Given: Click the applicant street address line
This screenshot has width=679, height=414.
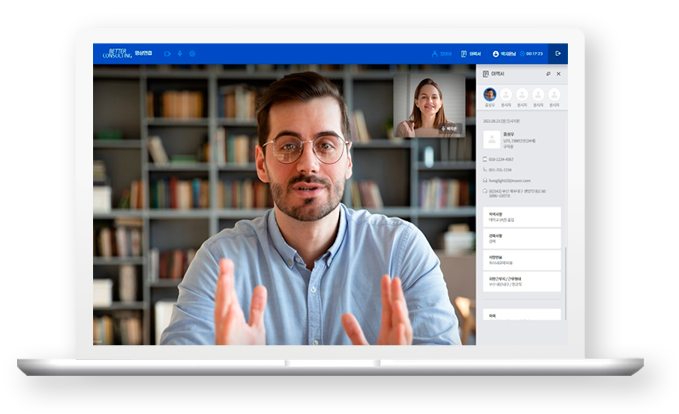Looking at the screenshot, I should [x=517, y=193].
